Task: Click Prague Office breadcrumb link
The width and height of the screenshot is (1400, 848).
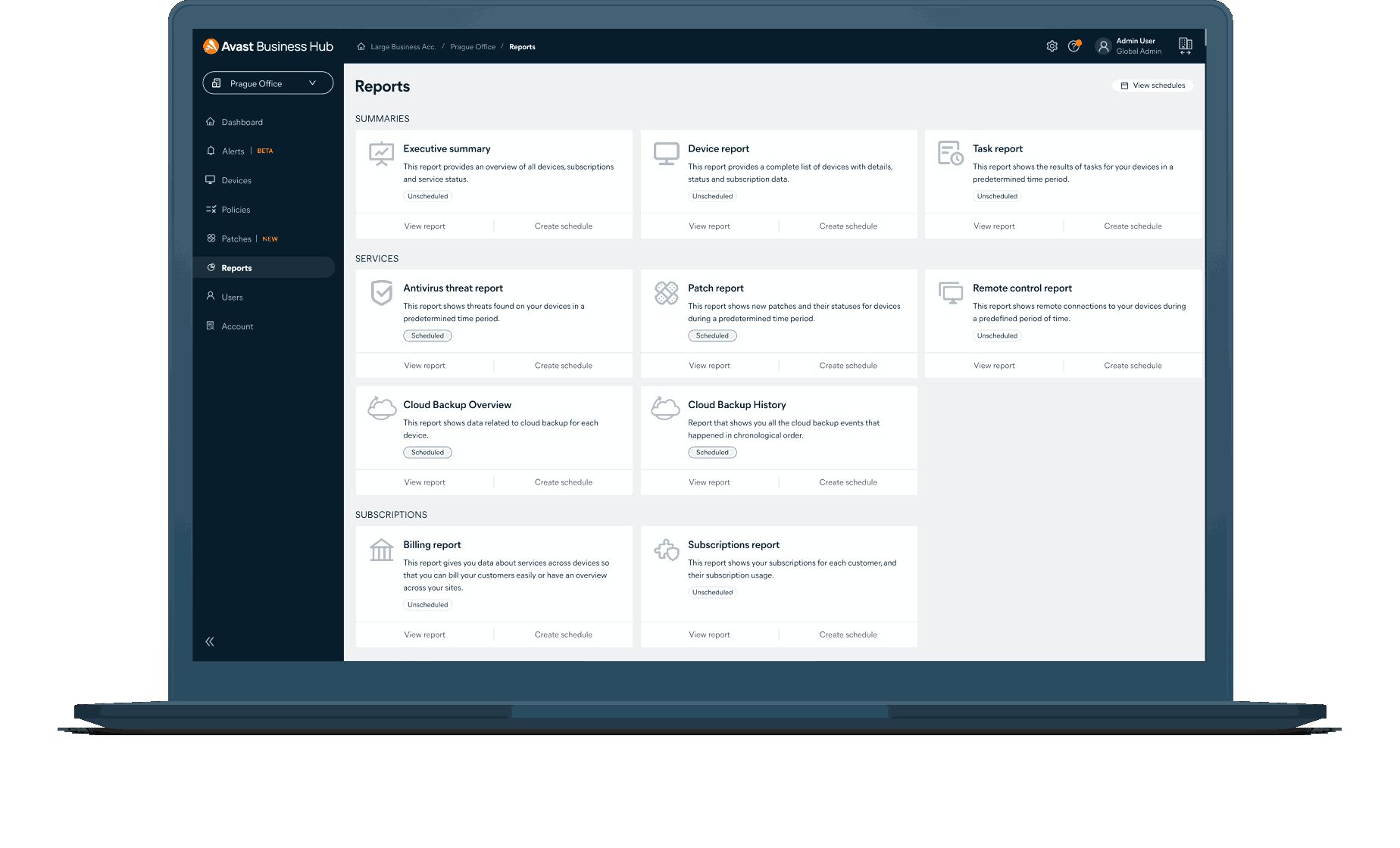Action: click(473, 47)
